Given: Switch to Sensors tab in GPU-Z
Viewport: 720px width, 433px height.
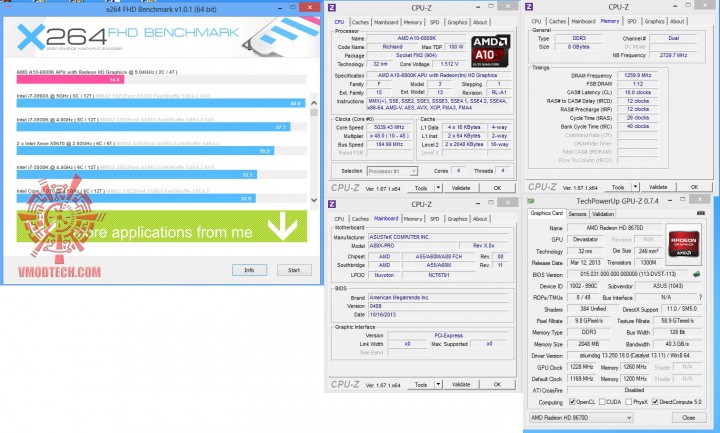Looking at the screenshot, I should [x=577, y=214].
